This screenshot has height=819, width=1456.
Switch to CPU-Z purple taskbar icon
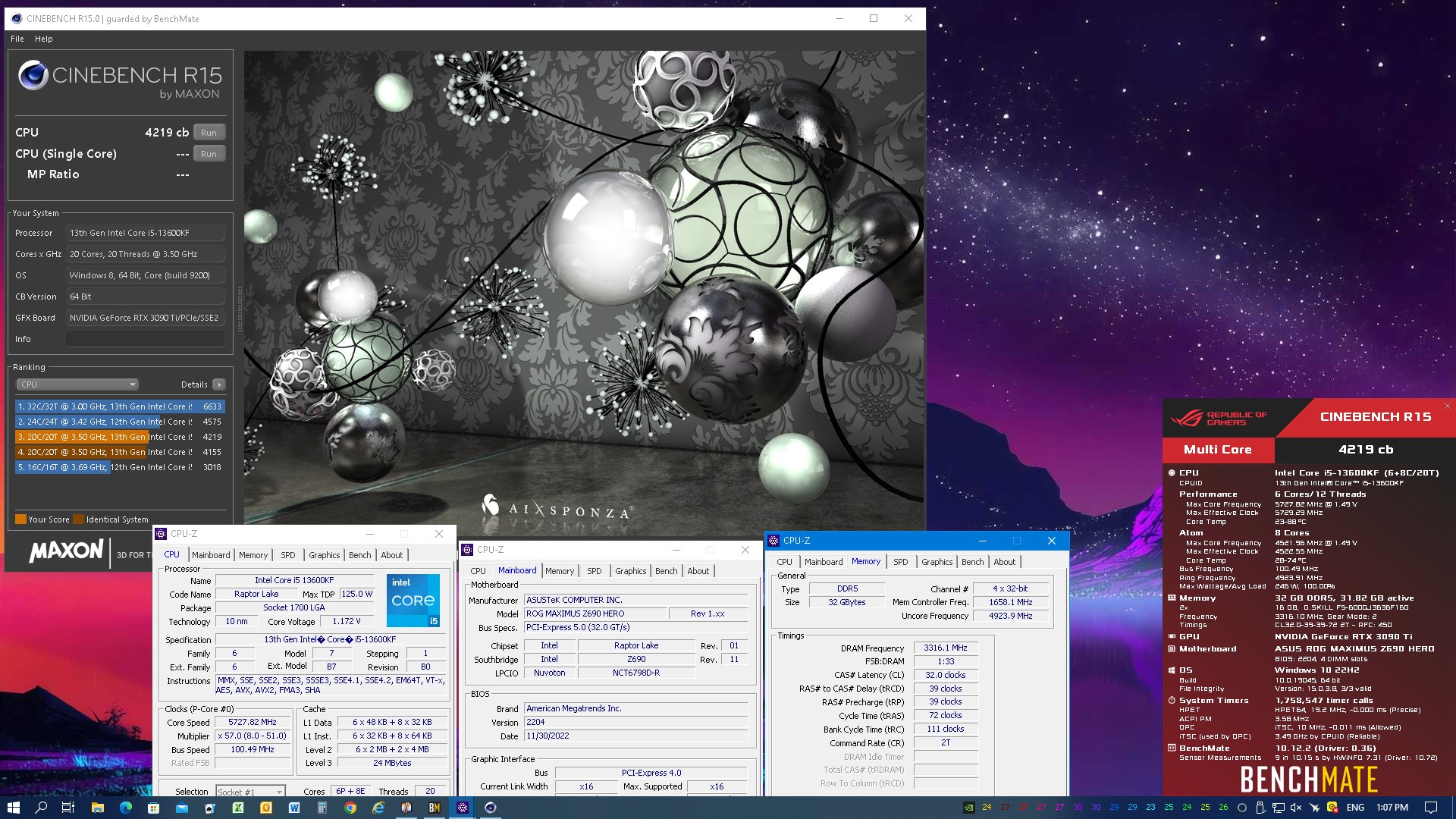coord(463,808)
